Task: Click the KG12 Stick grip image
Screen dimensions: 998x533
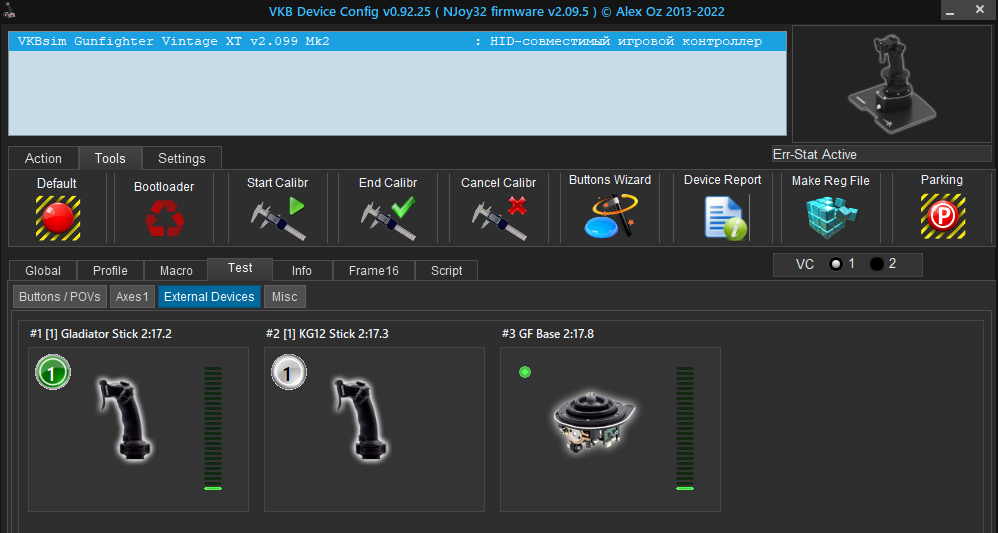Action: pyautogui.click(x=360, y=419)
